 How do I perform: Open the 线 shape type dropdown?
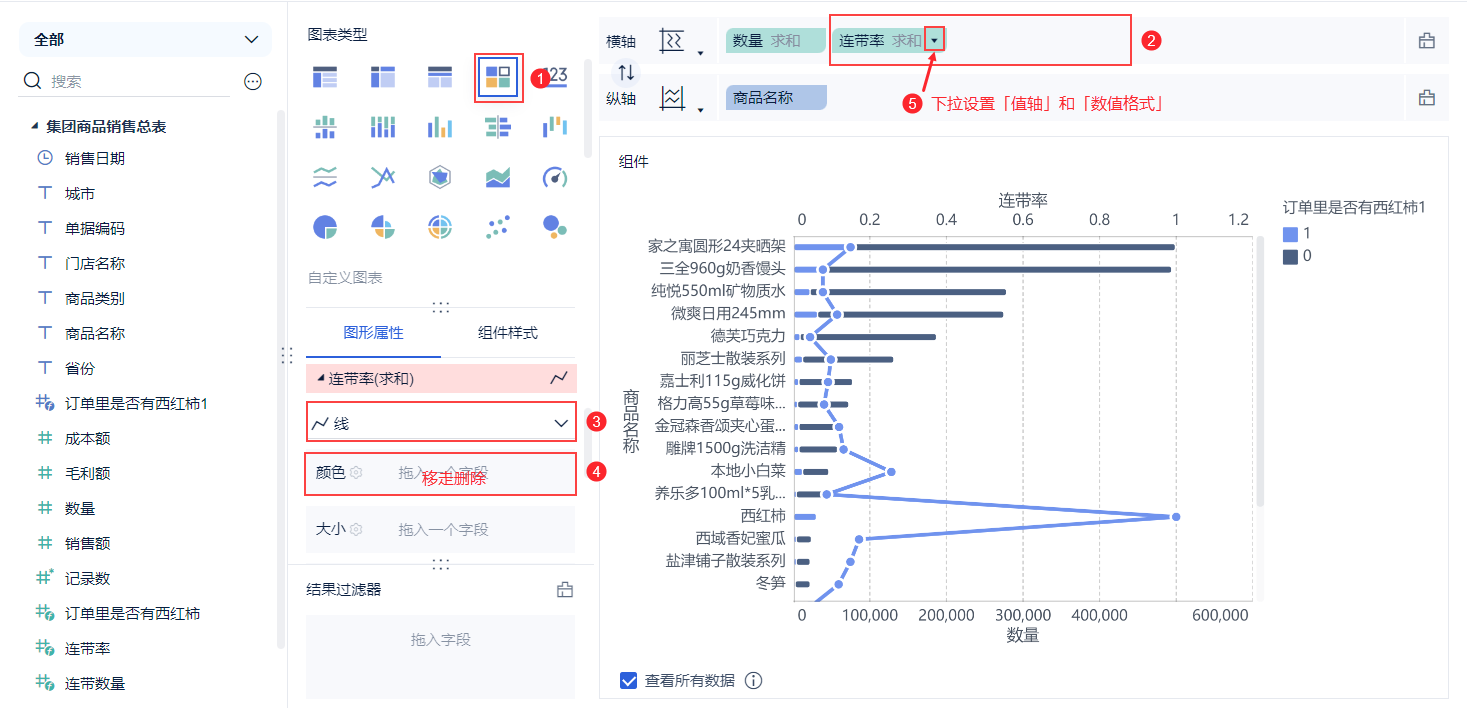pos(441,424)
